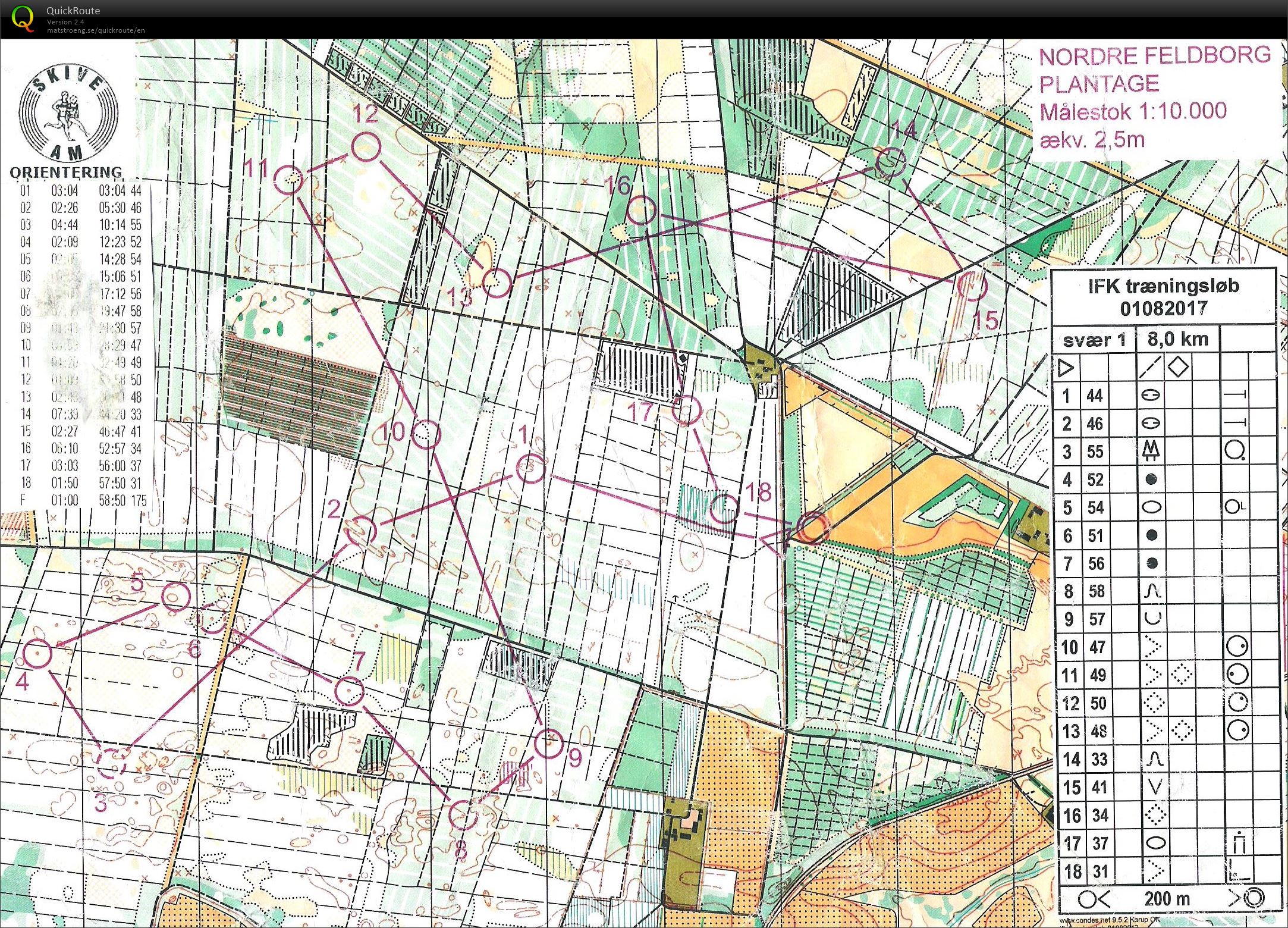The width and height of the screenshot is (1288, 928).
Task: Click control description row 1 code 44
Action: [x=1095, y=396]
